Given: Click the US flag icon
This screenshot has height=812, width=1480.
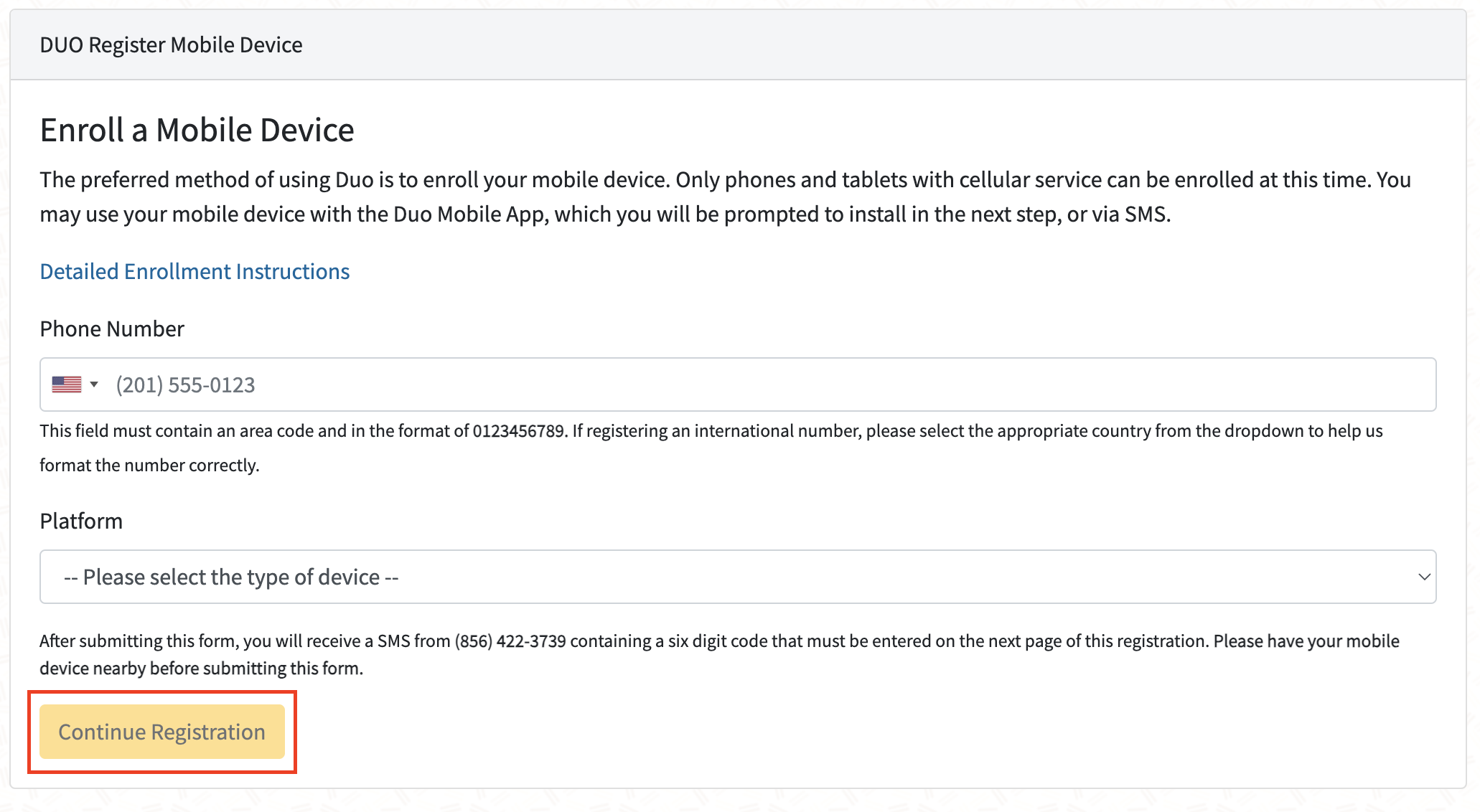Looking at the screenshot, I should tap(66, 384).
